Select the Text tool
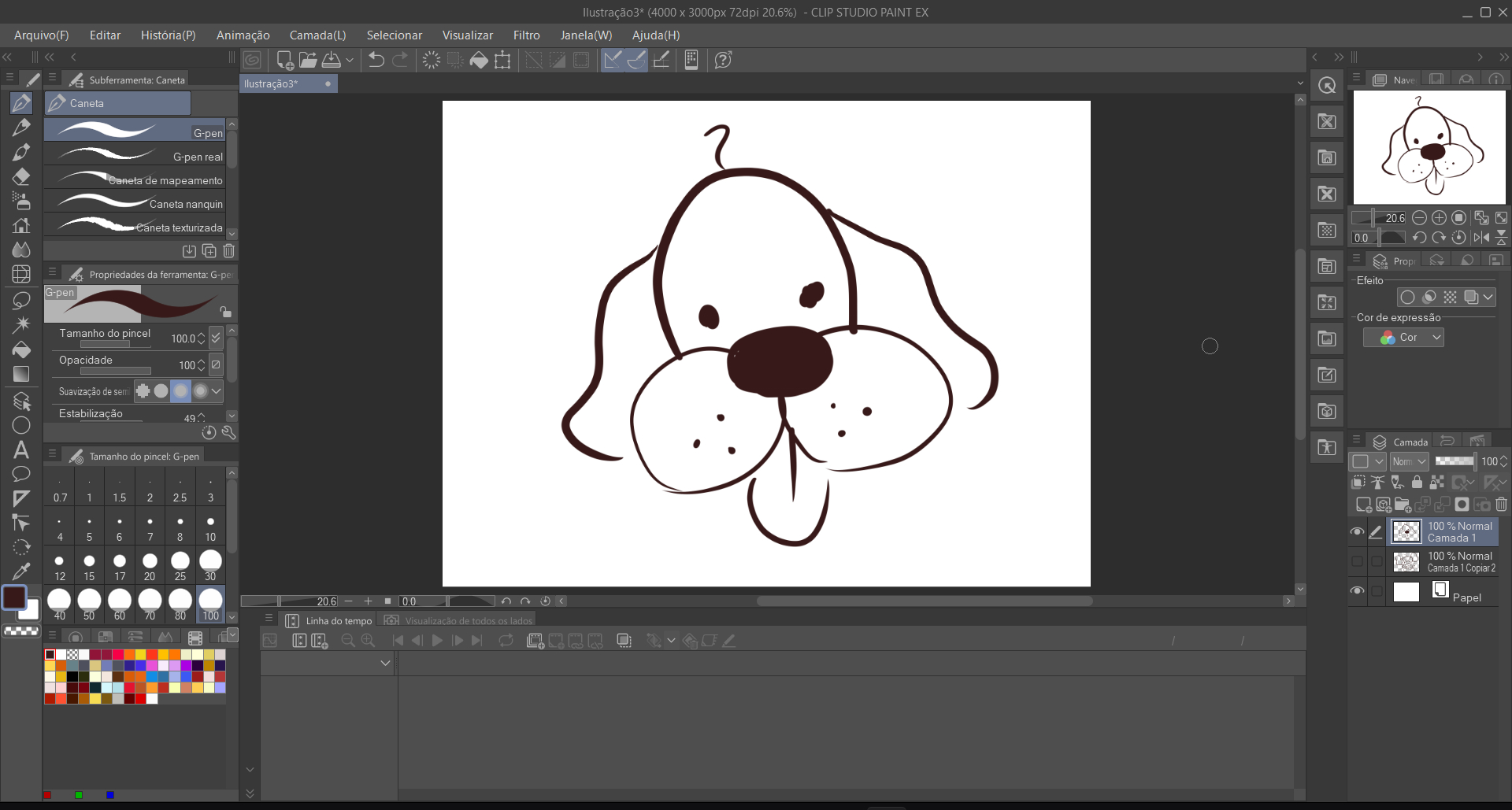1512x810 pixels. pyautogui.click(x=21, y=450)
